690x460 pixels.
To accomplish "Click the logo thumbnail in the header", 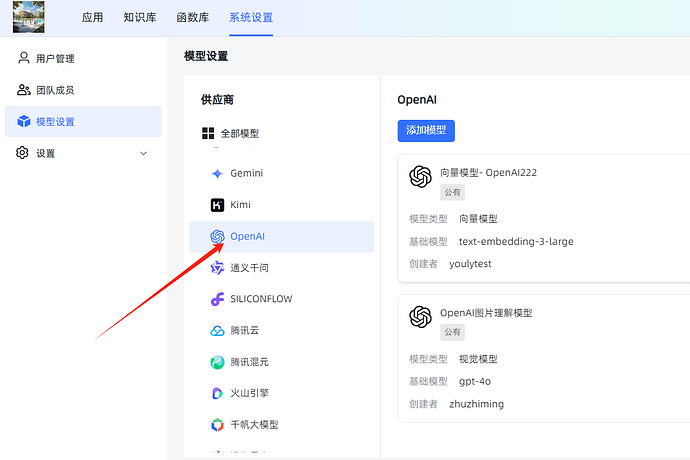I will [x=29, y=17].
